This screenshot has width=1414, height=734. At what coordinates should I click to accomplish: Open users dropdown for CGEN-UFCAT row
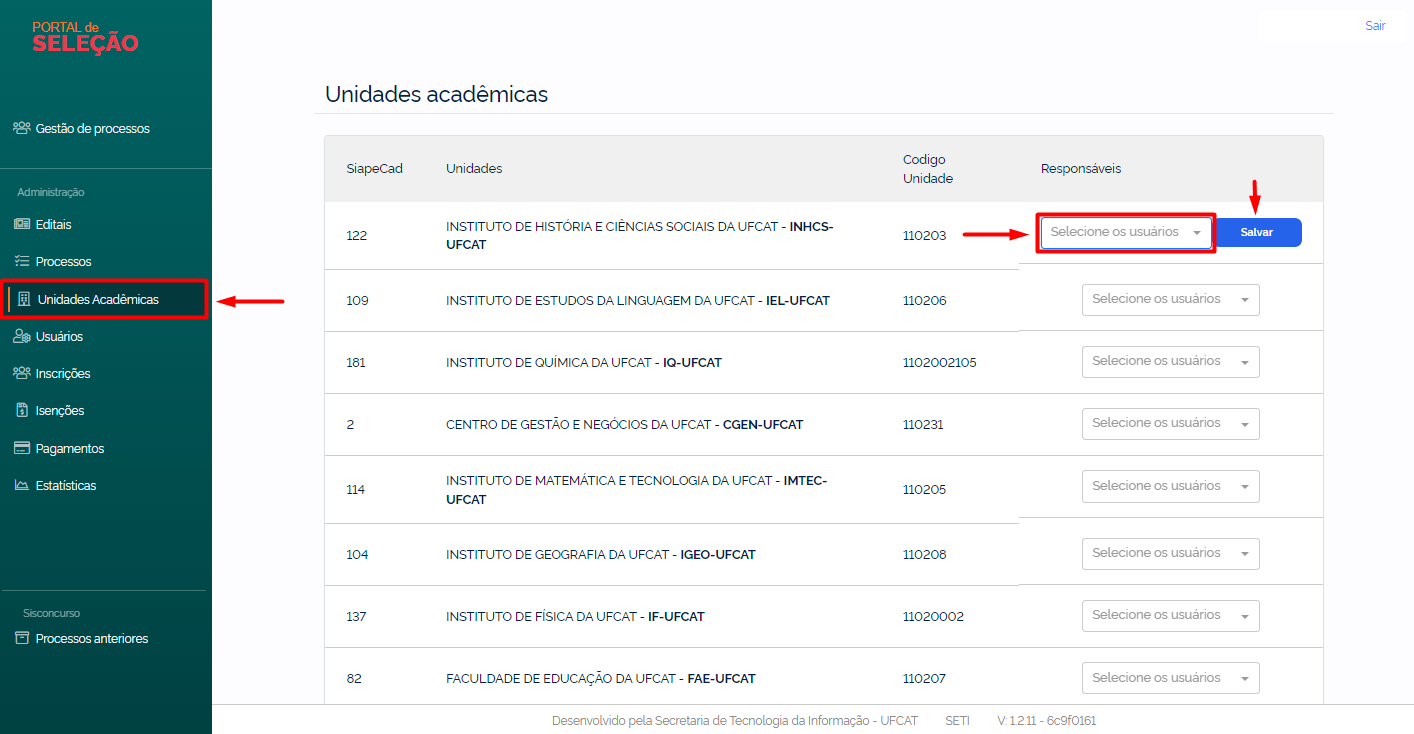click(x=1170, y=424)
